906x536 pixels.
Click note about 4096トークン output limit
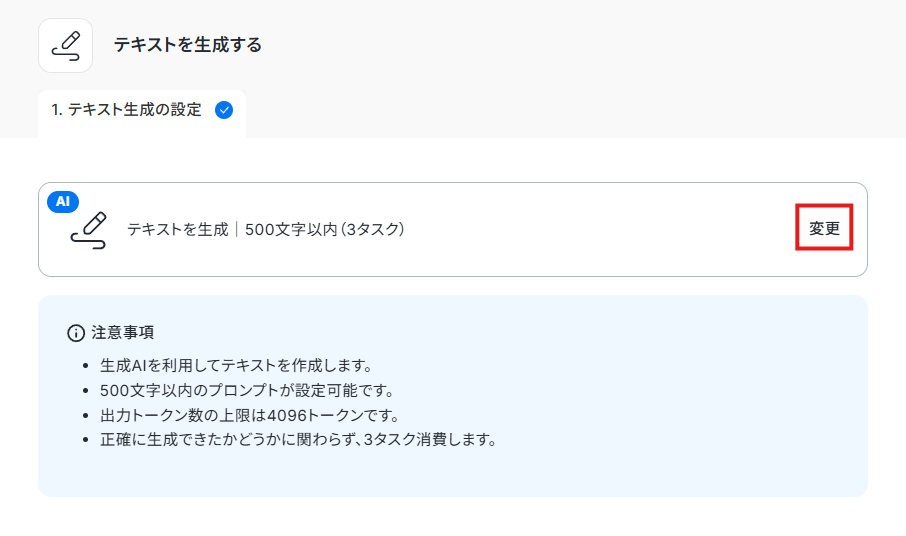(250, 415)
